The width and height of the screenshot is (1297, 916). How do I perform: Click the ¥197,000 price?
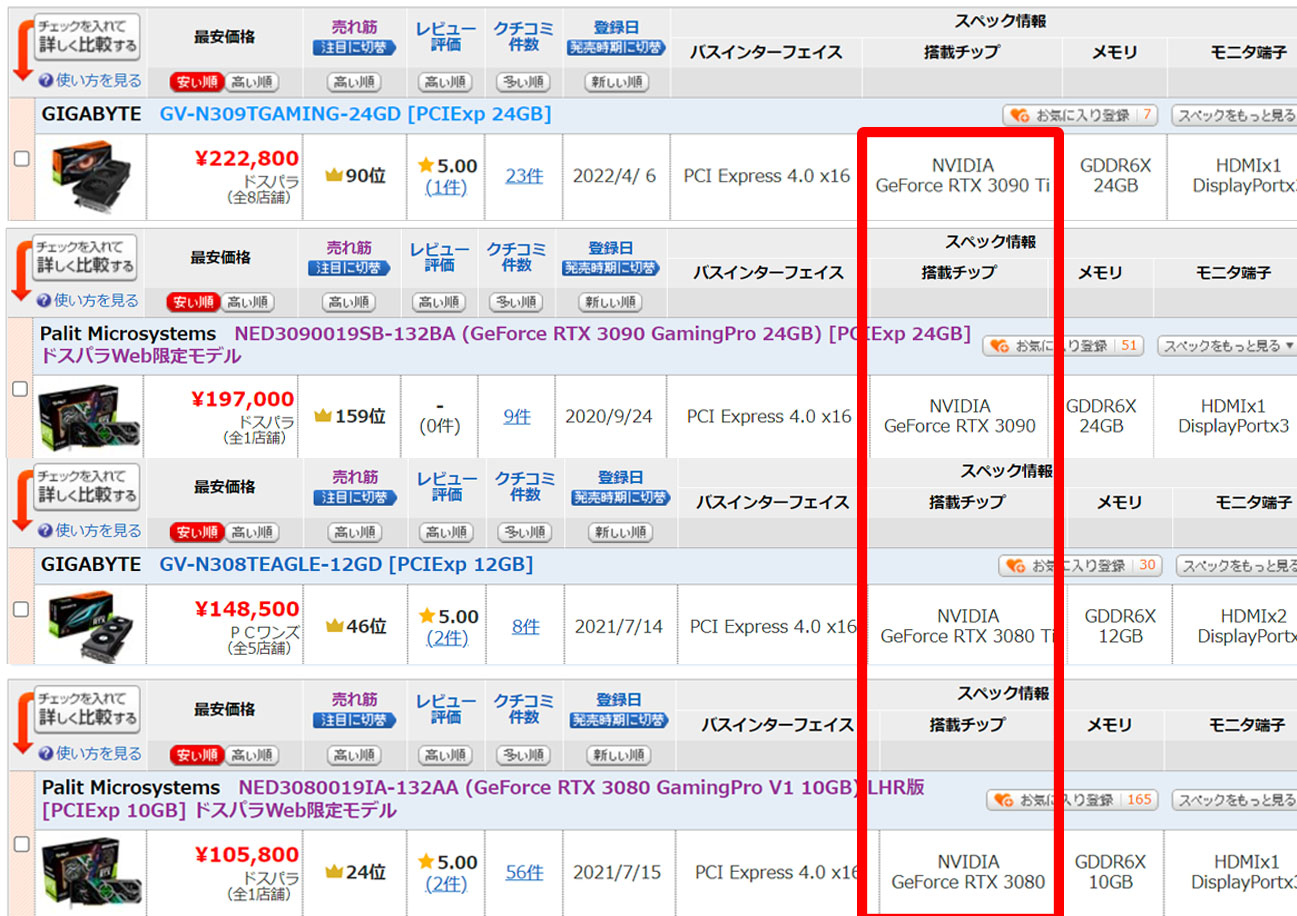[x=243, y=399]
